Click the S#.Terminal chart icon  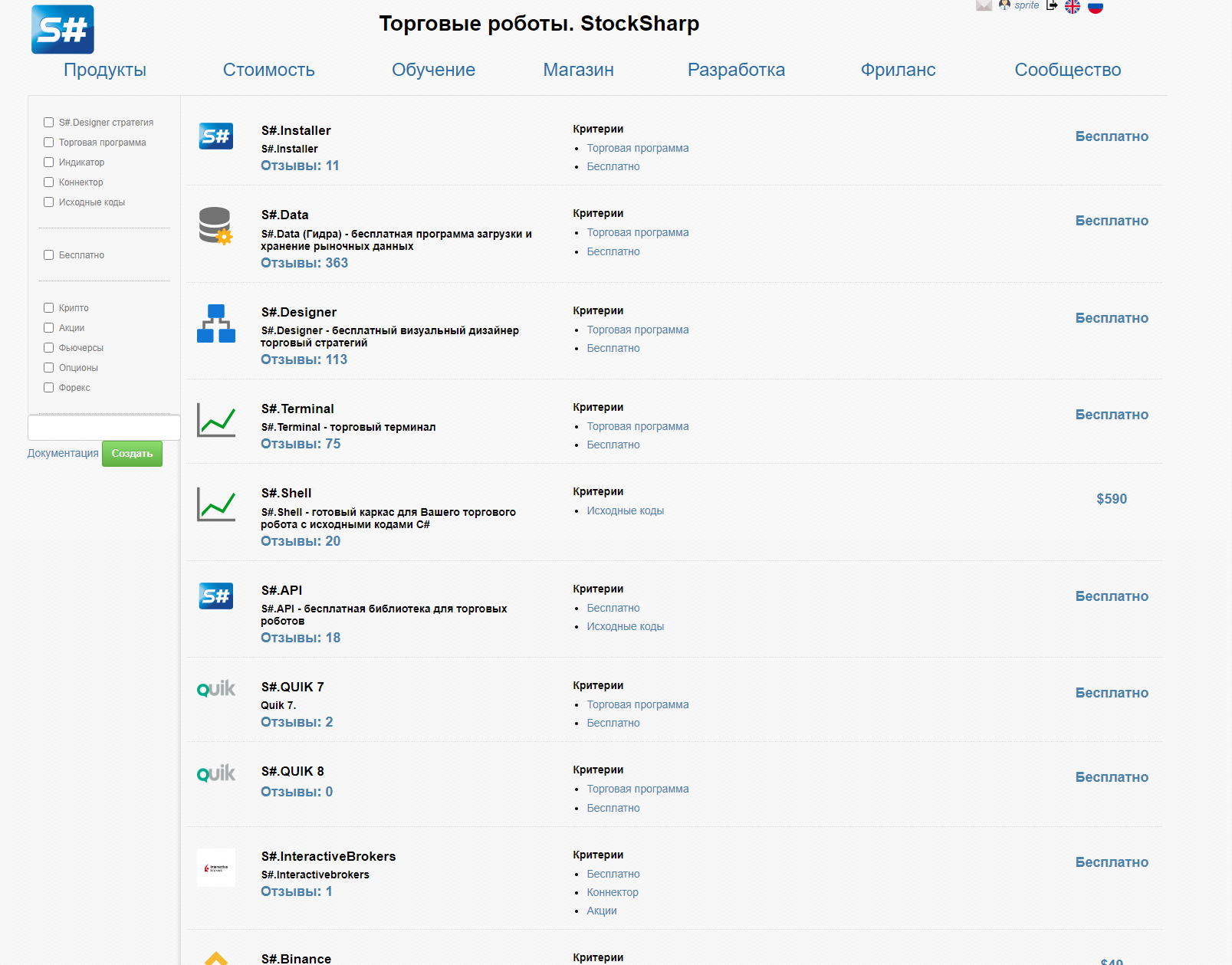215,420
